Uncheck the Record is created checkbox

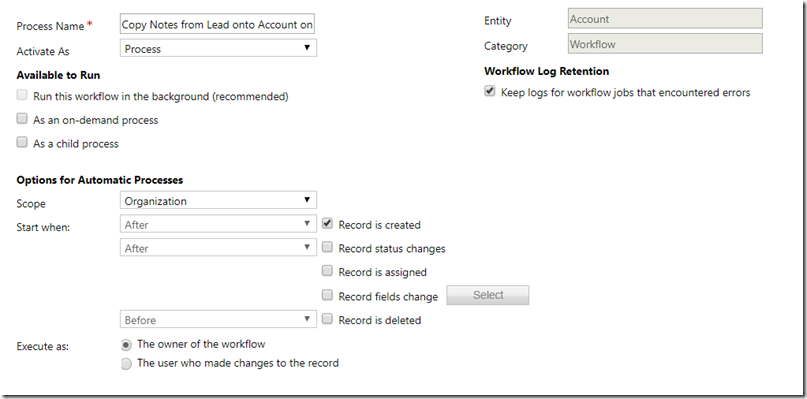pos(327,224)
